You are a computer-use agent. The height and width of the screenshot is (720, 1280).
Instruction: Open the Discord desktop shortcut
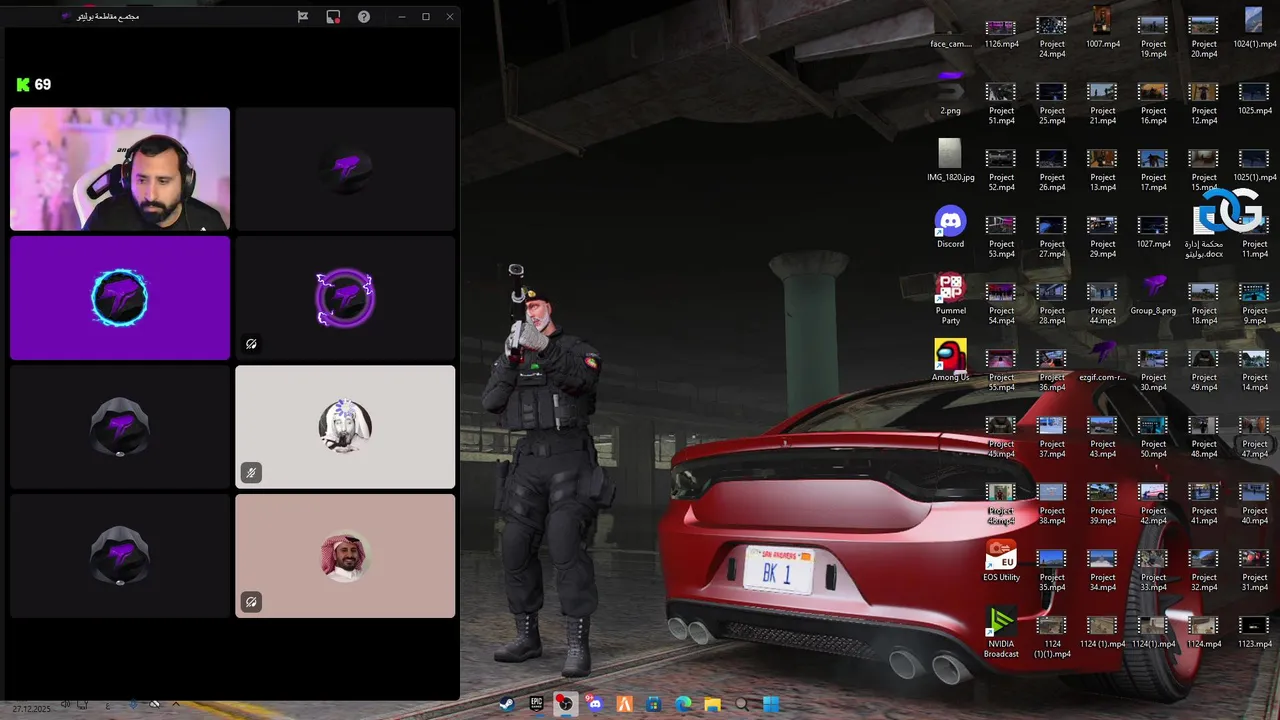pyautogui.click(x=950, y=228)
